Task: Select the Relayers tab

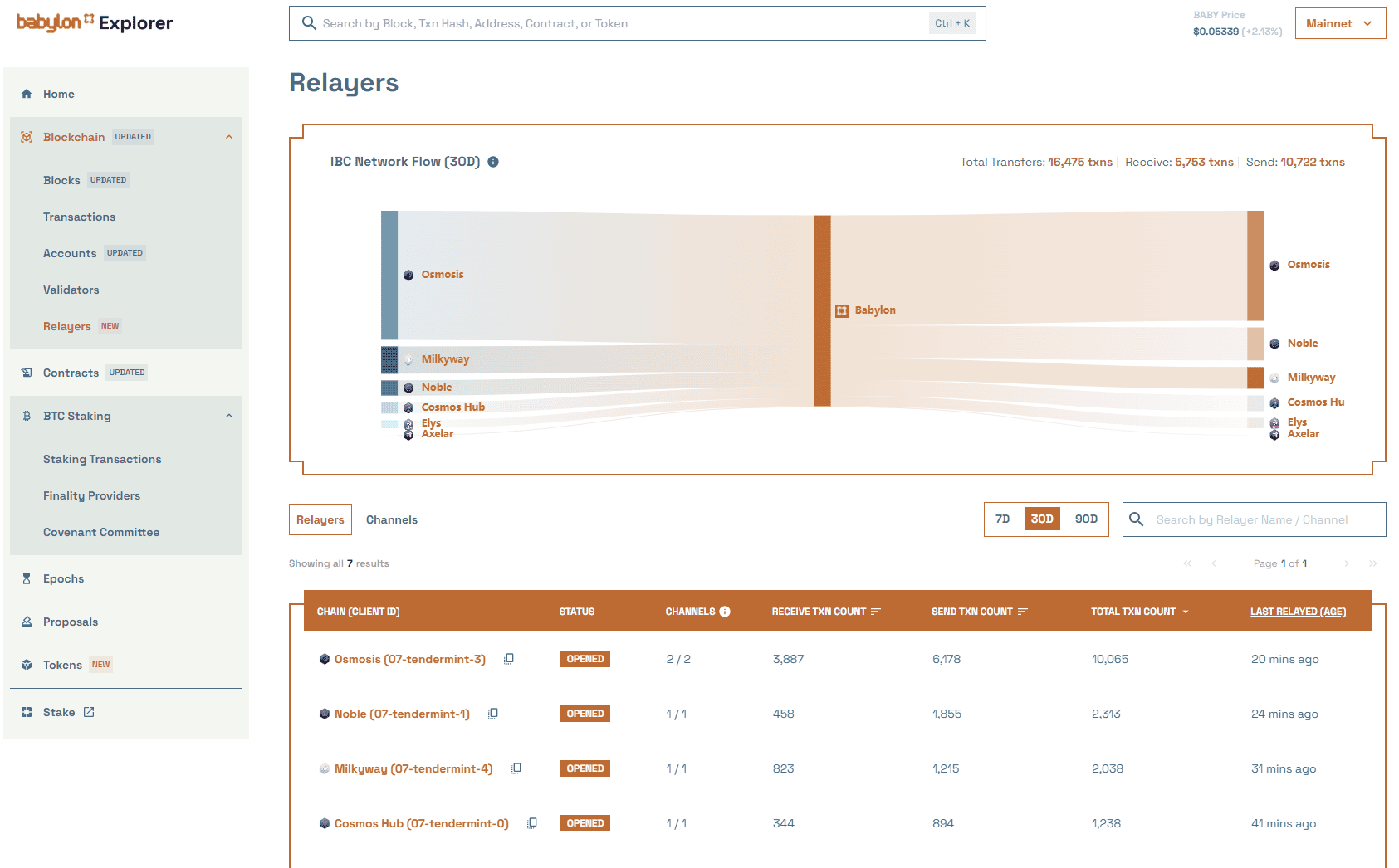Action: coord(320,519)
